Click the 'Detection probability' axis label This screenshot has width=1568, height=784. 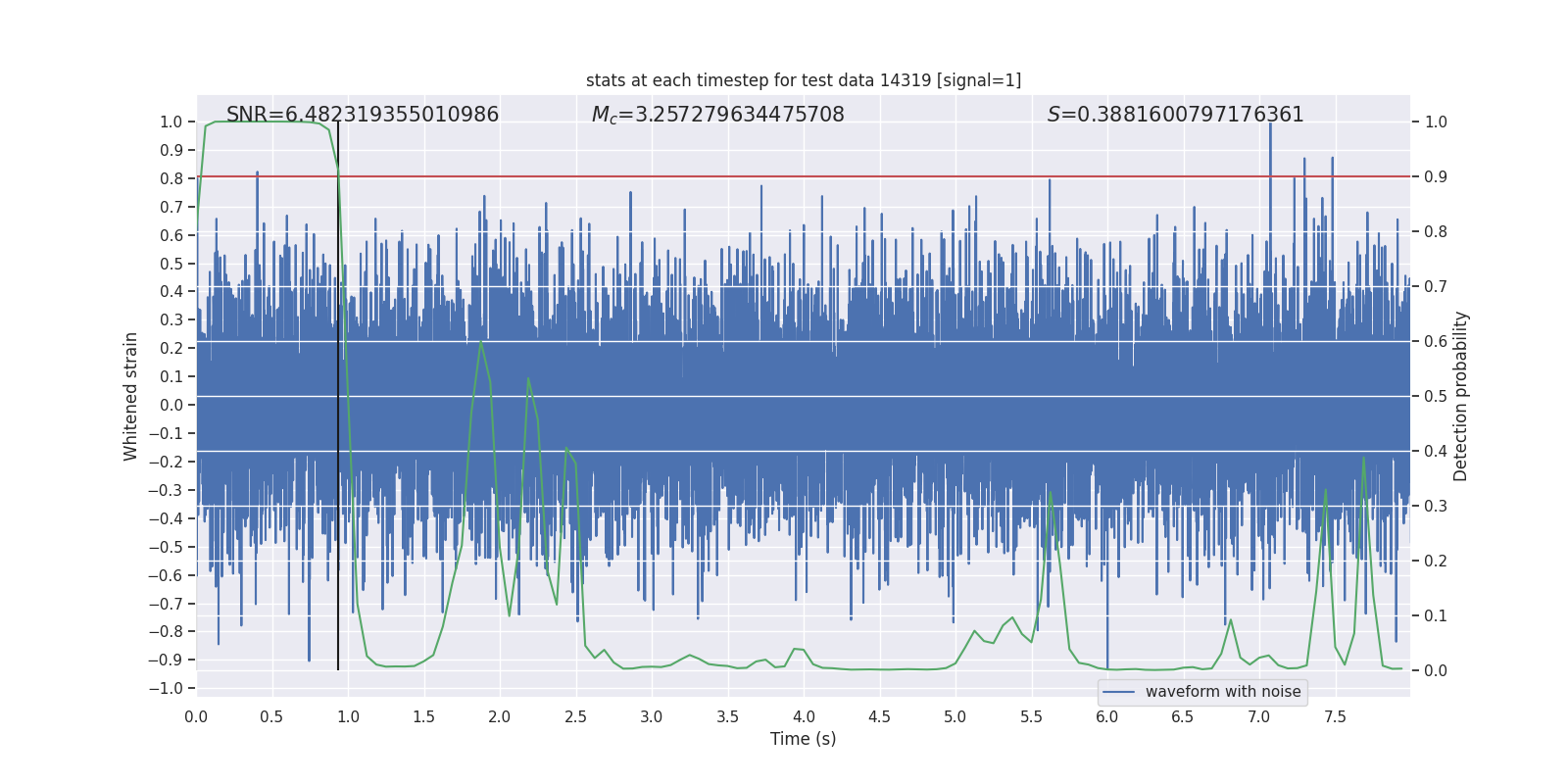coord(1461,396)
